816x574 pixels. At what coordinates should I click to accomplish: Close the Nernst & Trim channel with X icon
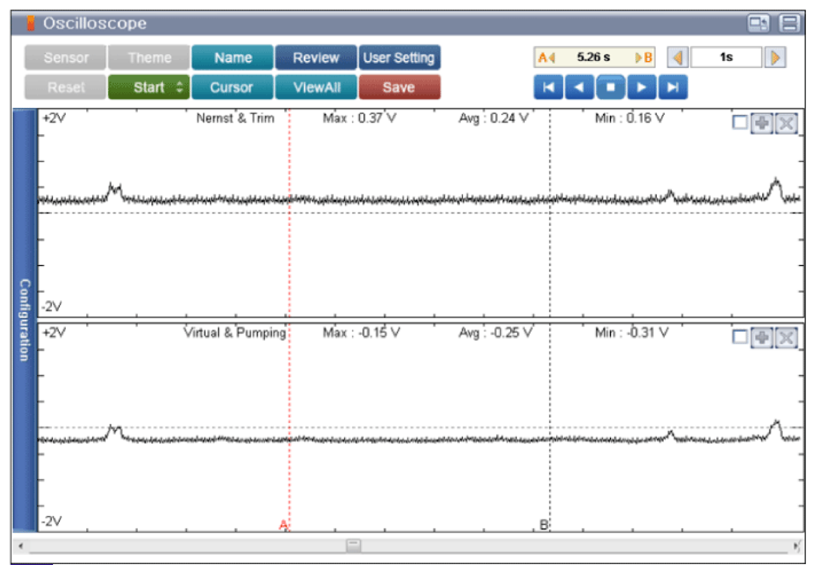coord(786,123)
